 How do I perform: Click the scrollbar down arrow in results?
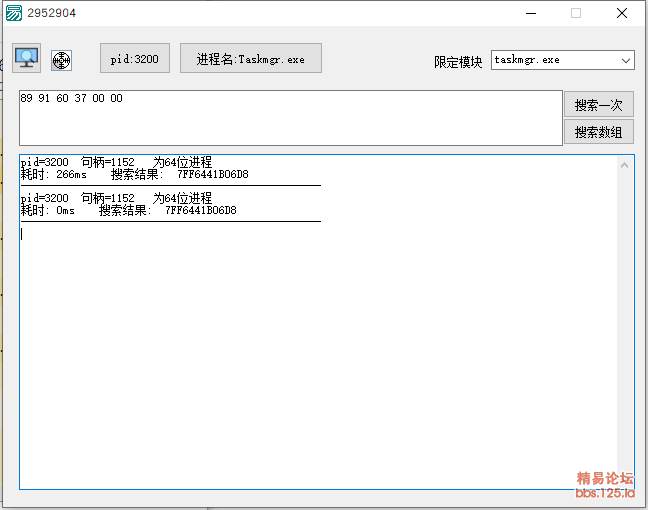[625, 480]
